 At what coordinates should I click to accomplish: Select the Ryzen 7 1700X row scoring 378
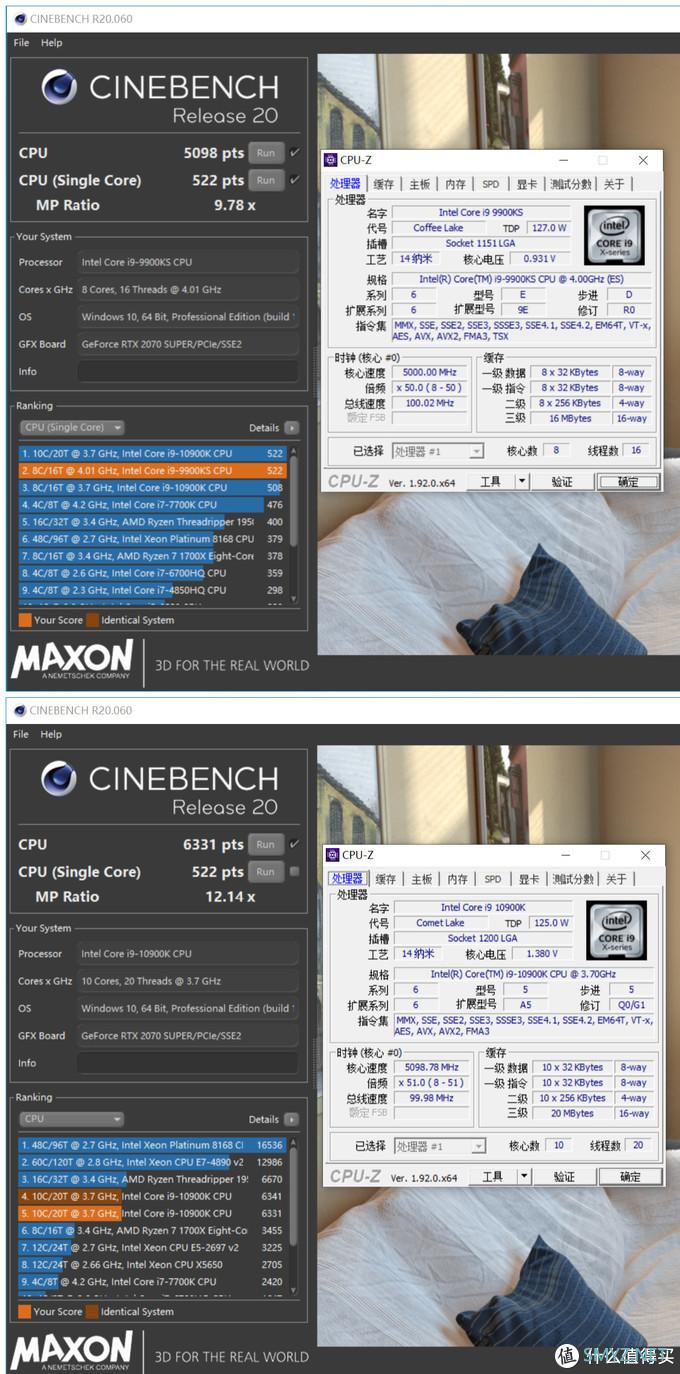click(x=152, y=556)
